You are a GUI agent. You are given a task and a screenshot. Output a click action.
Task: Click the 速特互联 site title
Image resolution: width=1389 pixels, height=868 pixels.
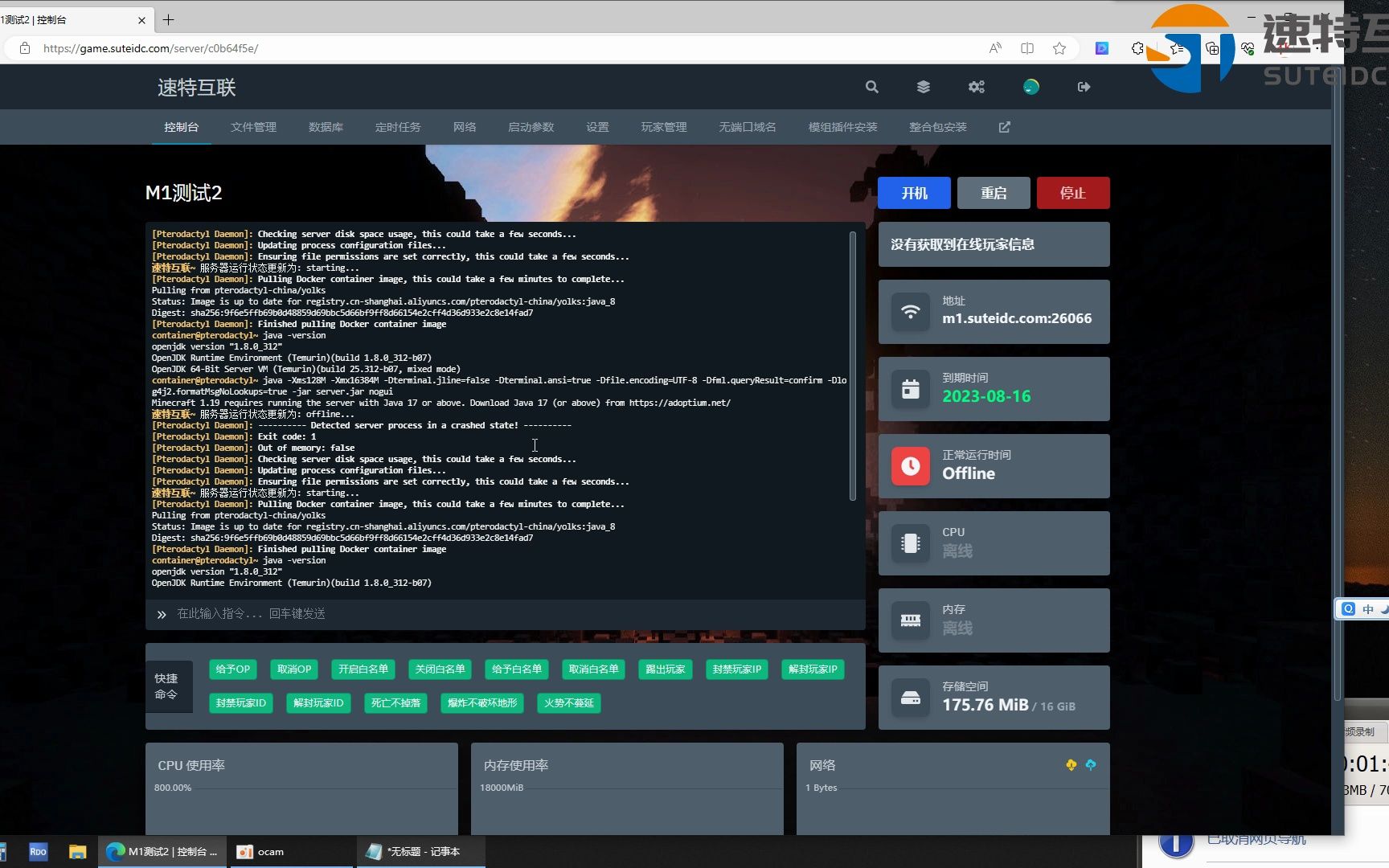[197, 87]
